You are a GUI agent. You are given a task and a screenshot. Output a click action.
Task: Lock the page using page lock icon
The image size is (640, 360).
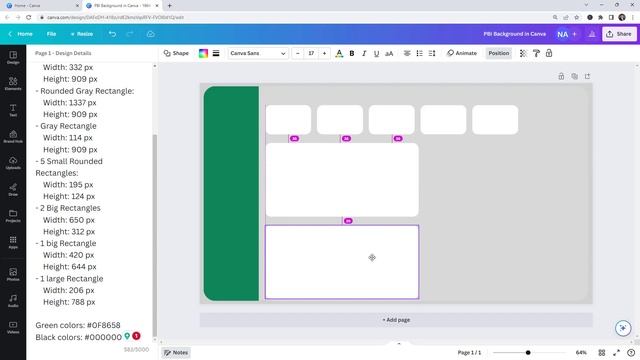point(561,76)
